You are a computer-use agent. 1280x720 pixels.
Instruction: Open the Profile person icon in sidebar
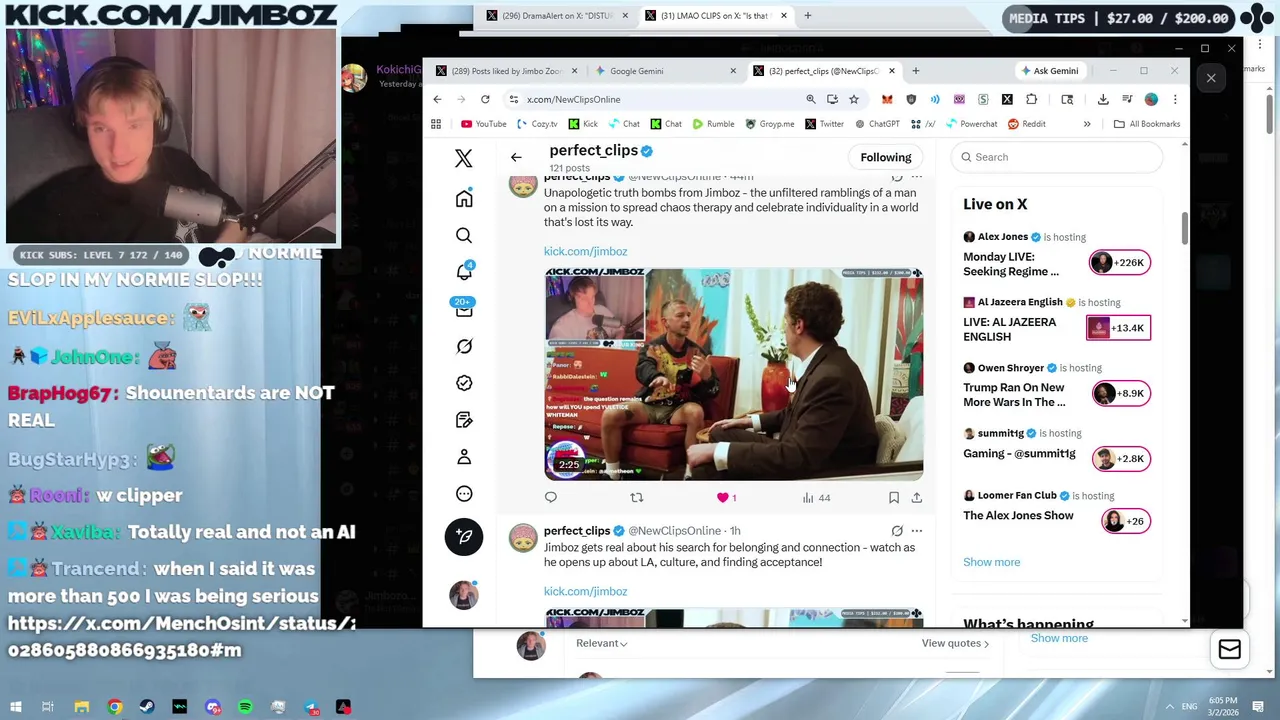(x=464, y=457)
